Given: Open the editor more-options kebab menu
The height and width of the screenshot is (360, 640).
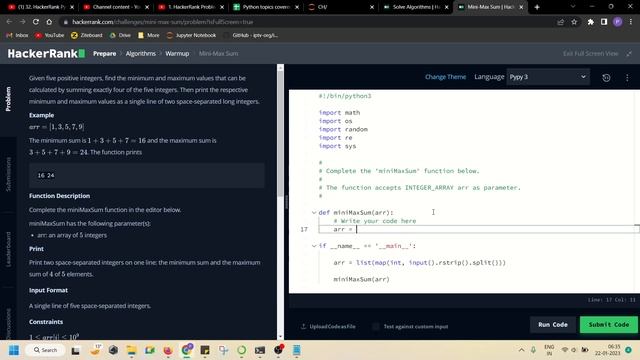Looking at the screenshot, I should [627, 78].
